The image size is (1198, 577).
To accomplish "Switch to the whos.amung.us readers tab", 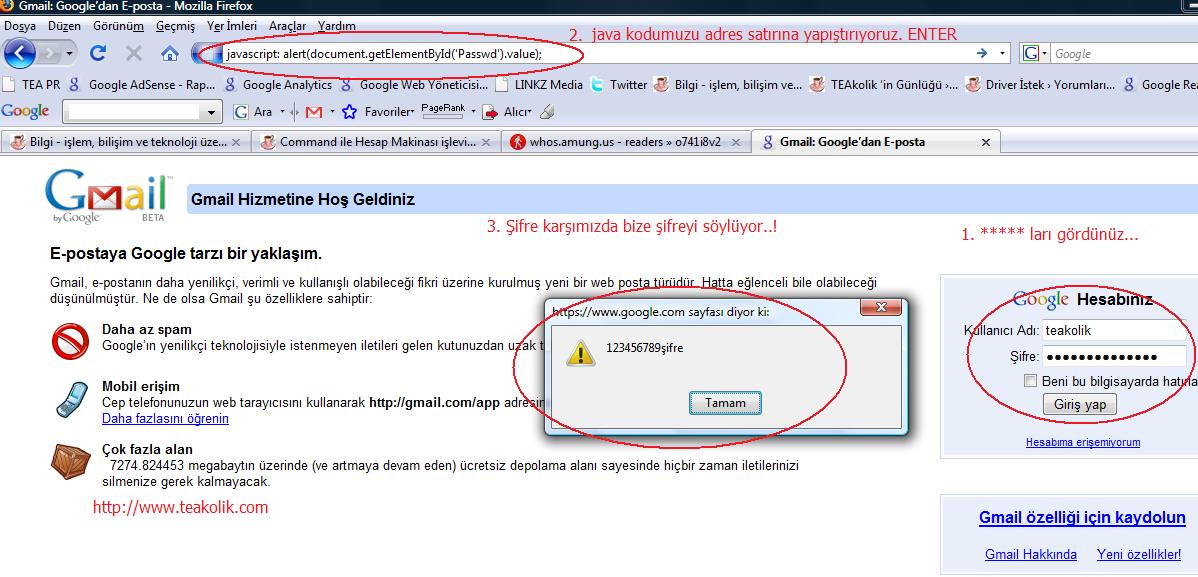I will 625,142.
